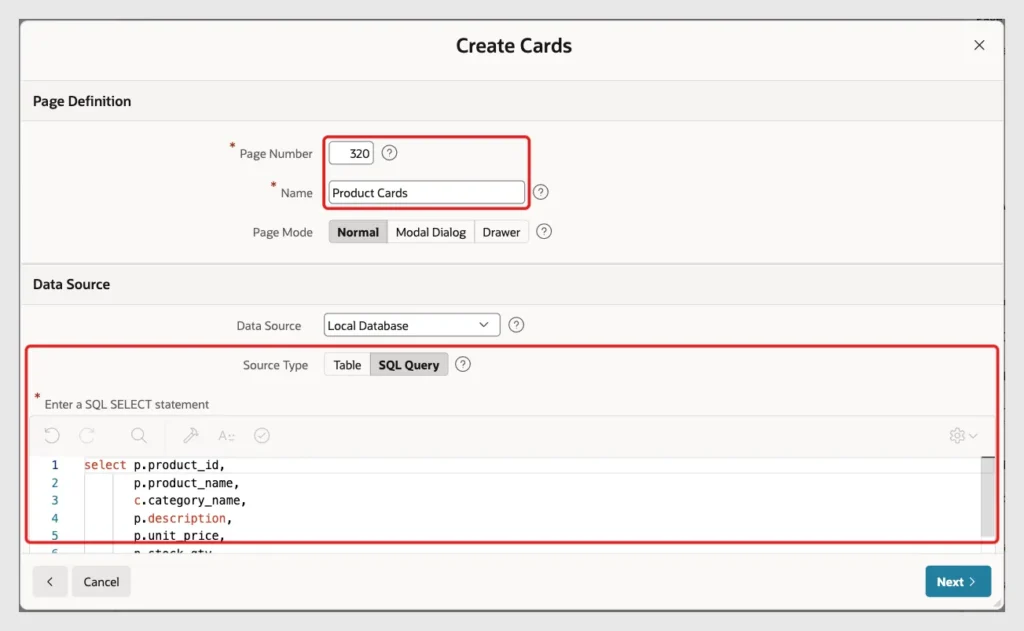Open the search magnifier in SQL editor
The height and width of the screenshot is (631, 1024).
coord(138,435)
